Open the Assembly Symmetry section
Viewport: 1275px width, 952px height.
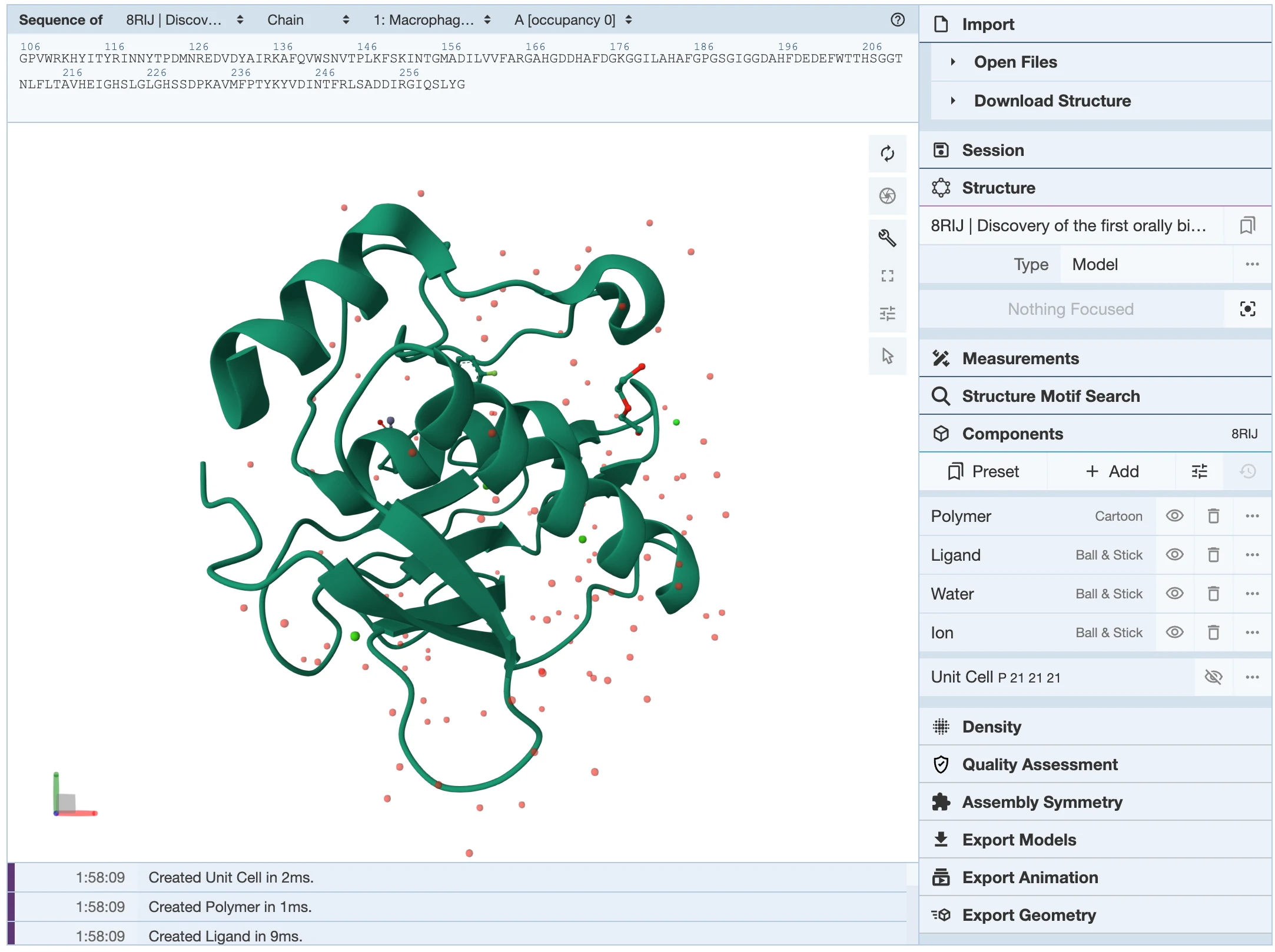(1095, 802)
